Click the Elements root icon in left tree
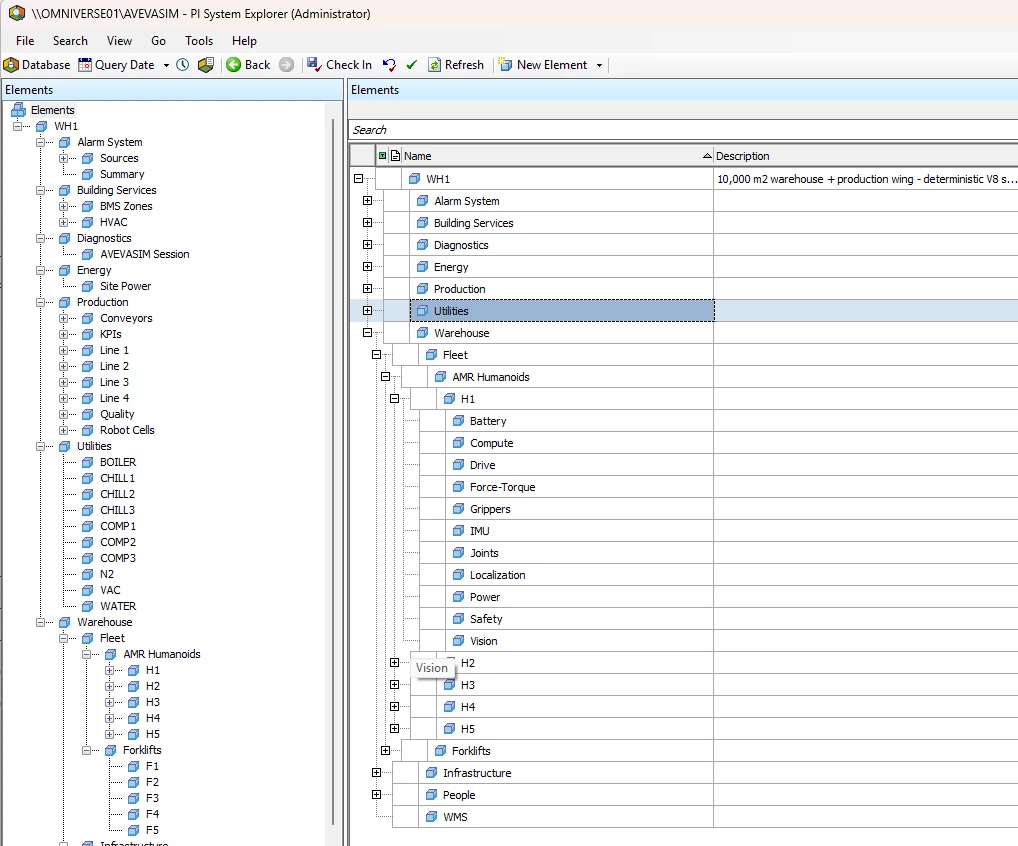1018x846 pixels. click(x=19, y=110)
